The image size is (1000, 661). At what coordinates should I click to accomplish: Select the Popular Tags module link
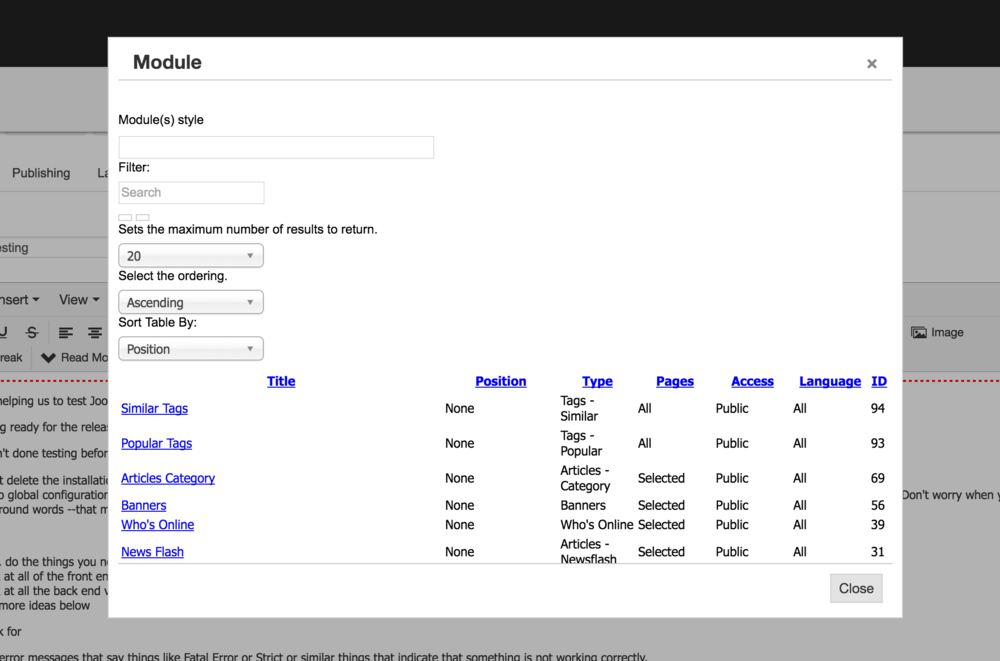click(x=156, y=443)
